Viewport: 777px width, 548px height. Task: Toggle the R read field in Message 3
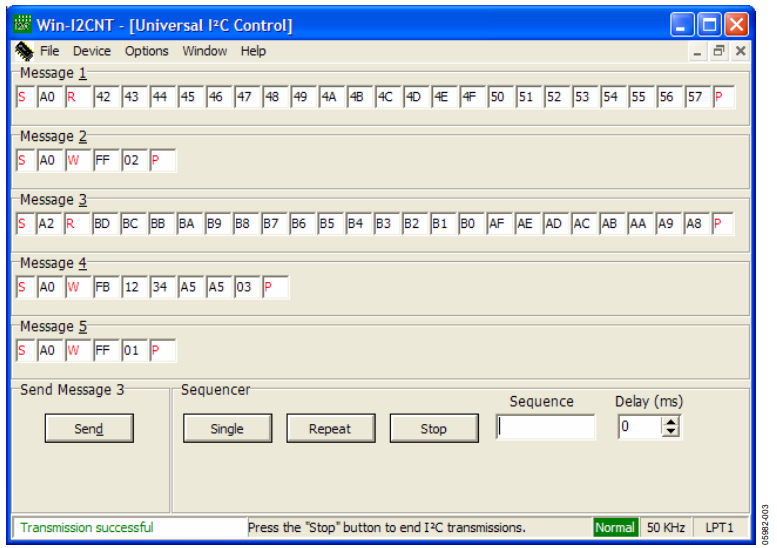[72, 224]
